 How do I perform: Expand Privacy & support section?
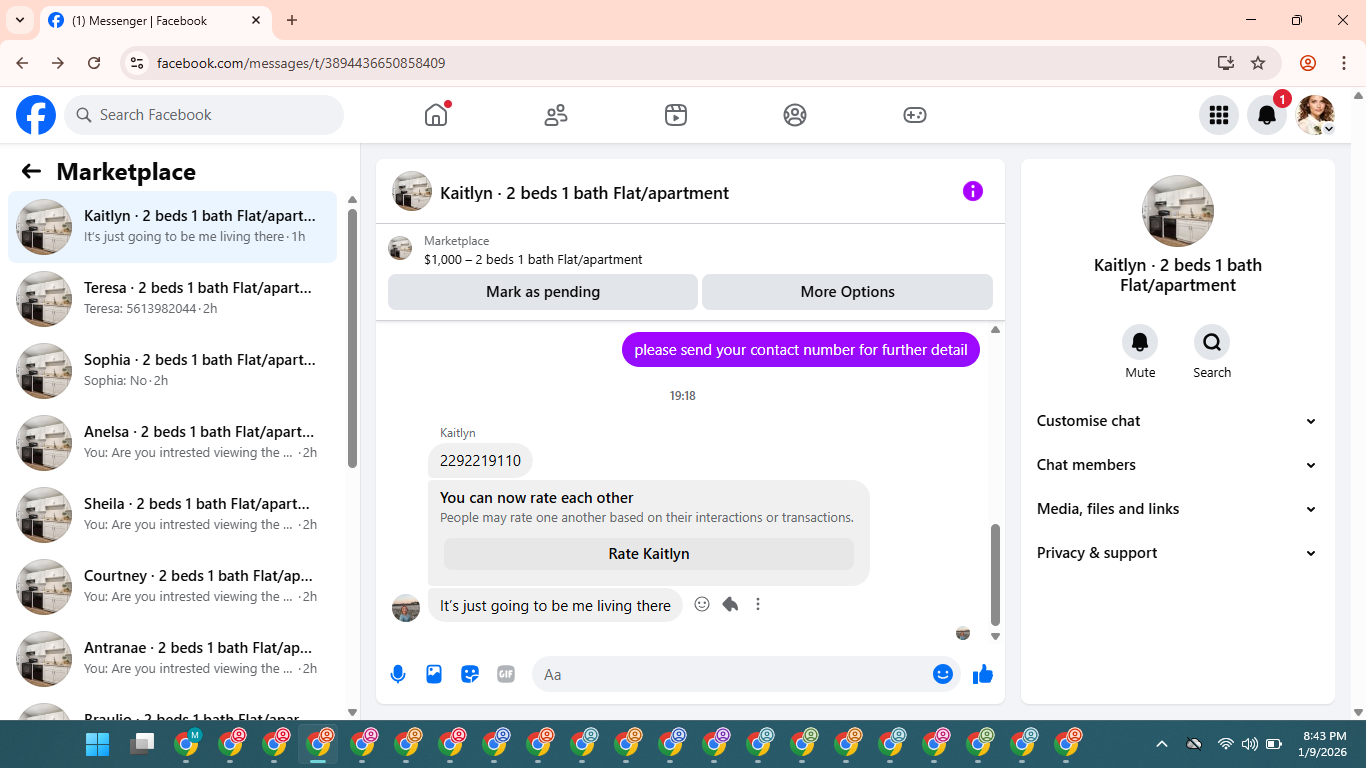[1177, 553]
